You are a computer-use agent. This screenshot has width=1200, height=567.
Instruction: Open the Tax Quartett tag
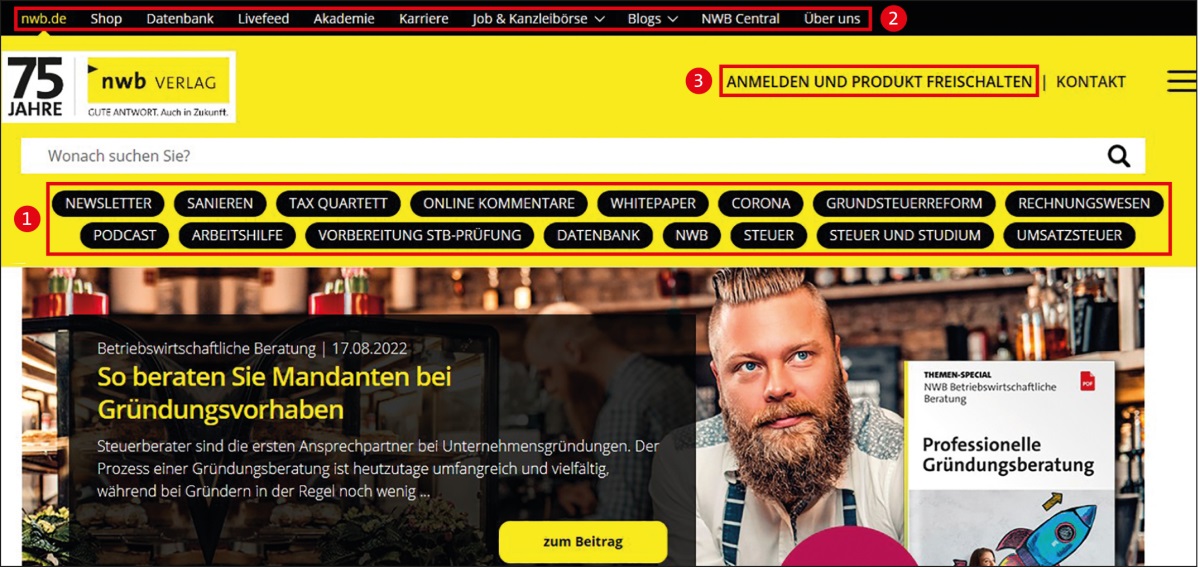pyautogui.click(x=338, y=203)
